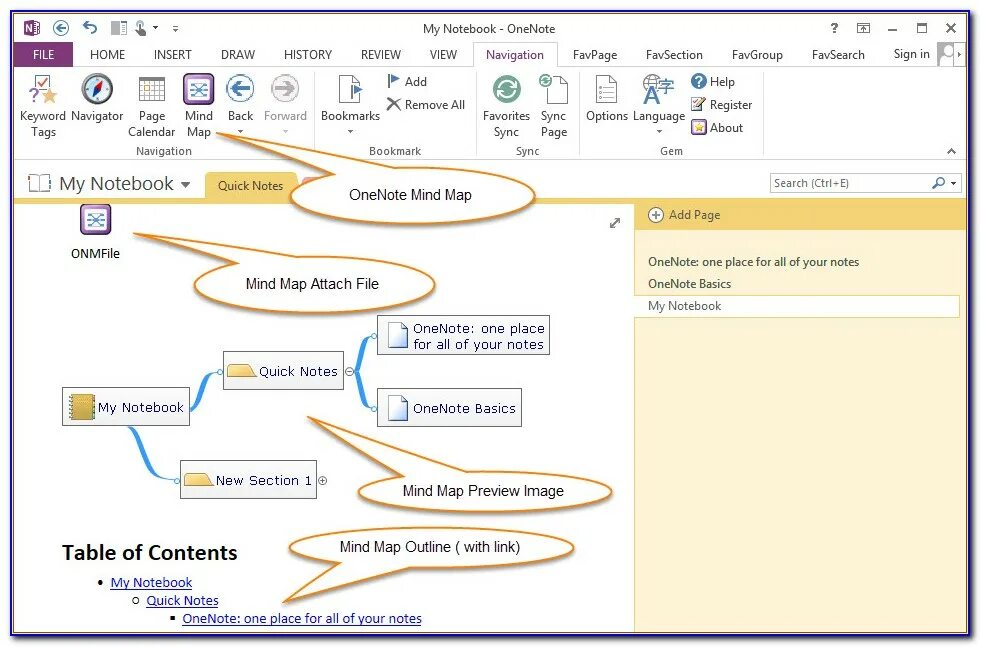Click Add Page

(684, 215)
